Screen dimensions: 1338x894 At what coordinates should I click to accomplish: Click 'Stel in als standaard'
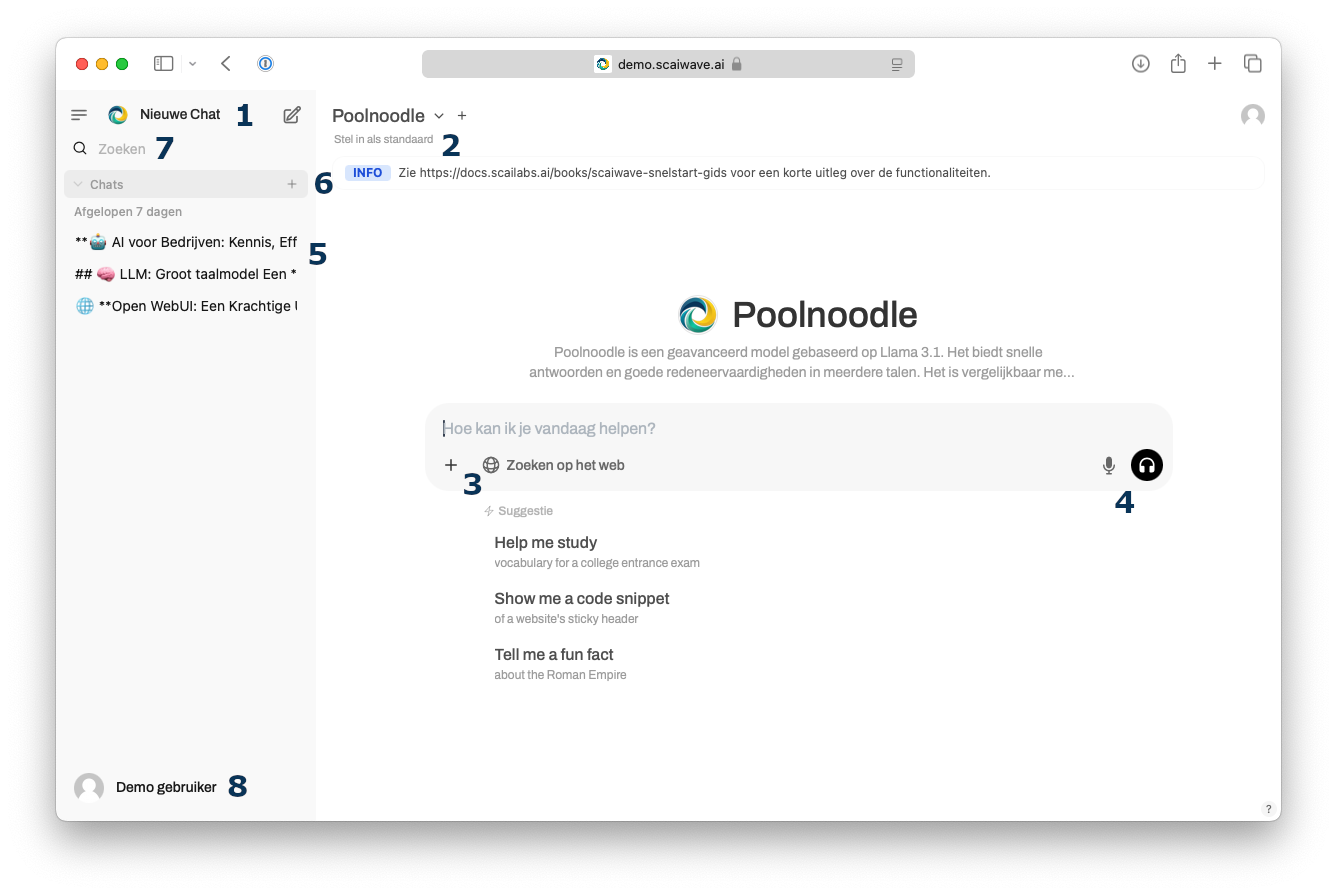384,140
